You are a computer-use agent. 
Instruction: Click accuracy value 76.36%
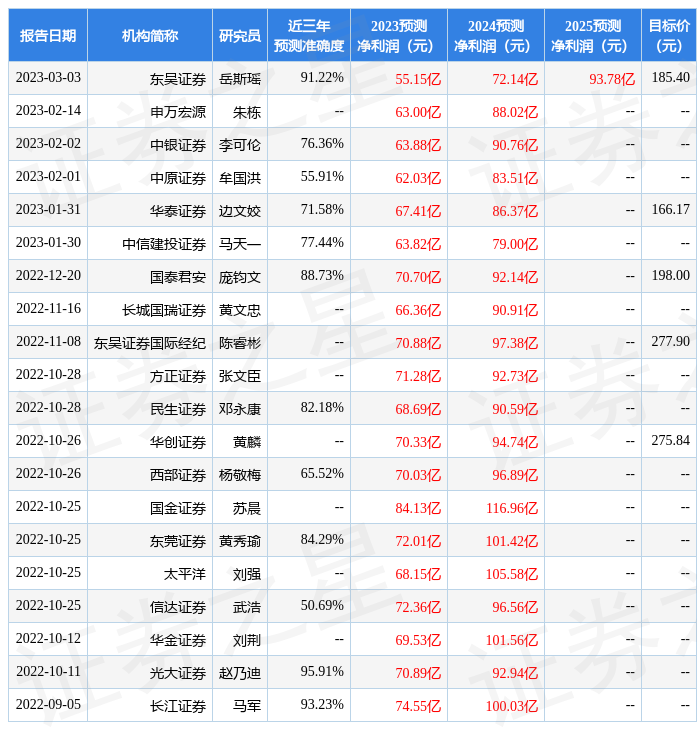322,143
